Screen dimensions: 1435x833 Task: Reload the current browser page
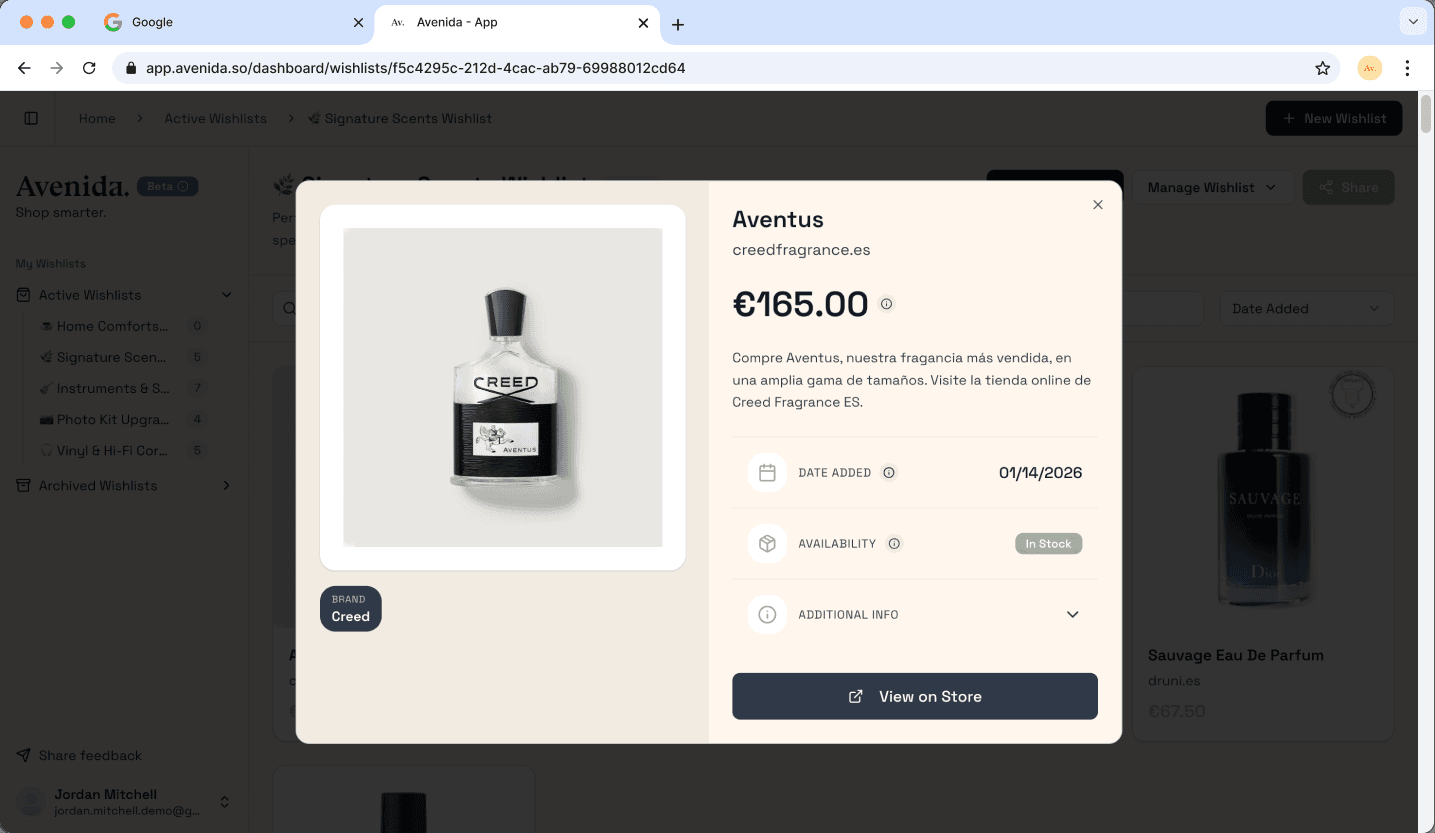[89, 68]
